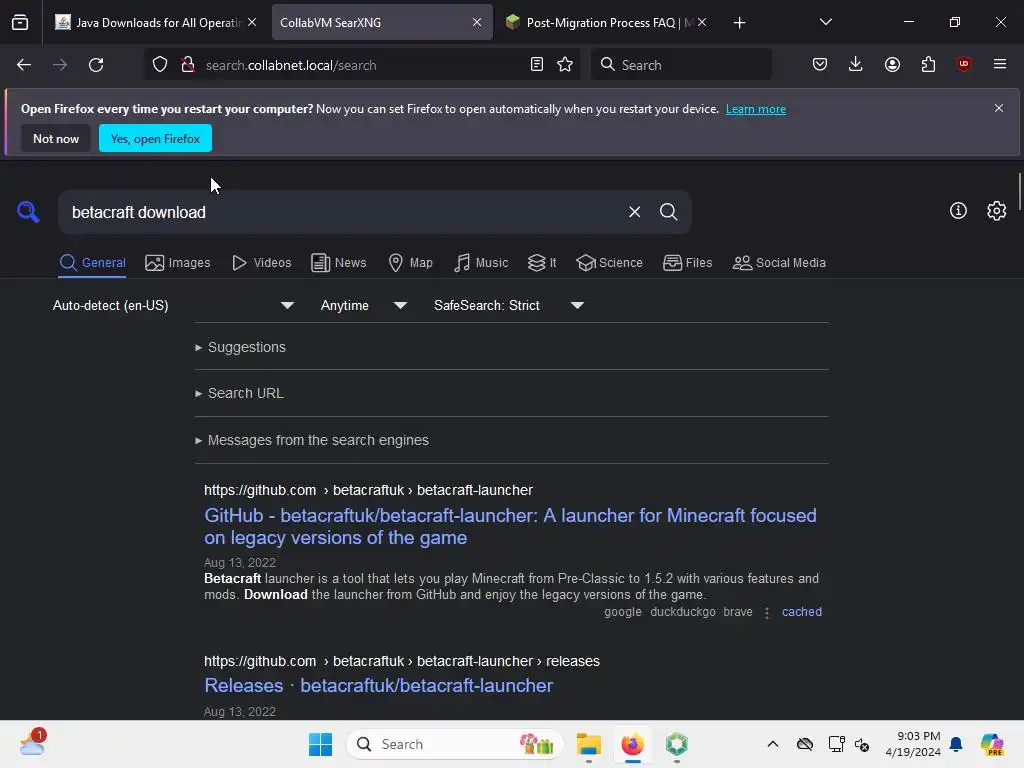
Task: Expand the Suggestions section
Action: pos(240,347)
